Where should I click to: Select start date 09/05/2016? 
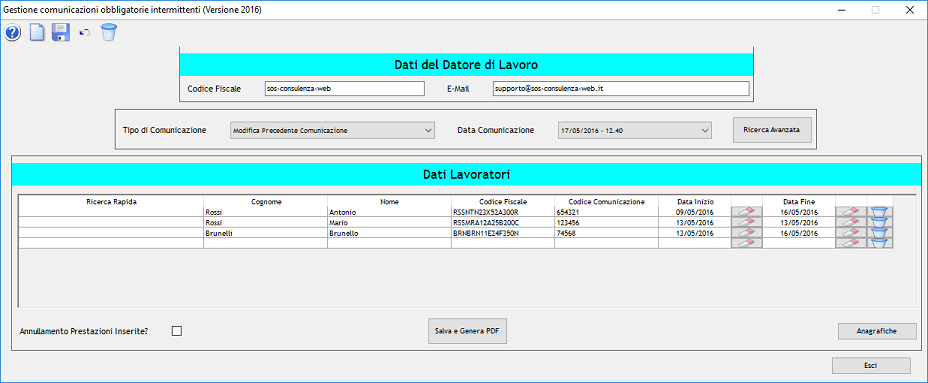click(695, 212)
